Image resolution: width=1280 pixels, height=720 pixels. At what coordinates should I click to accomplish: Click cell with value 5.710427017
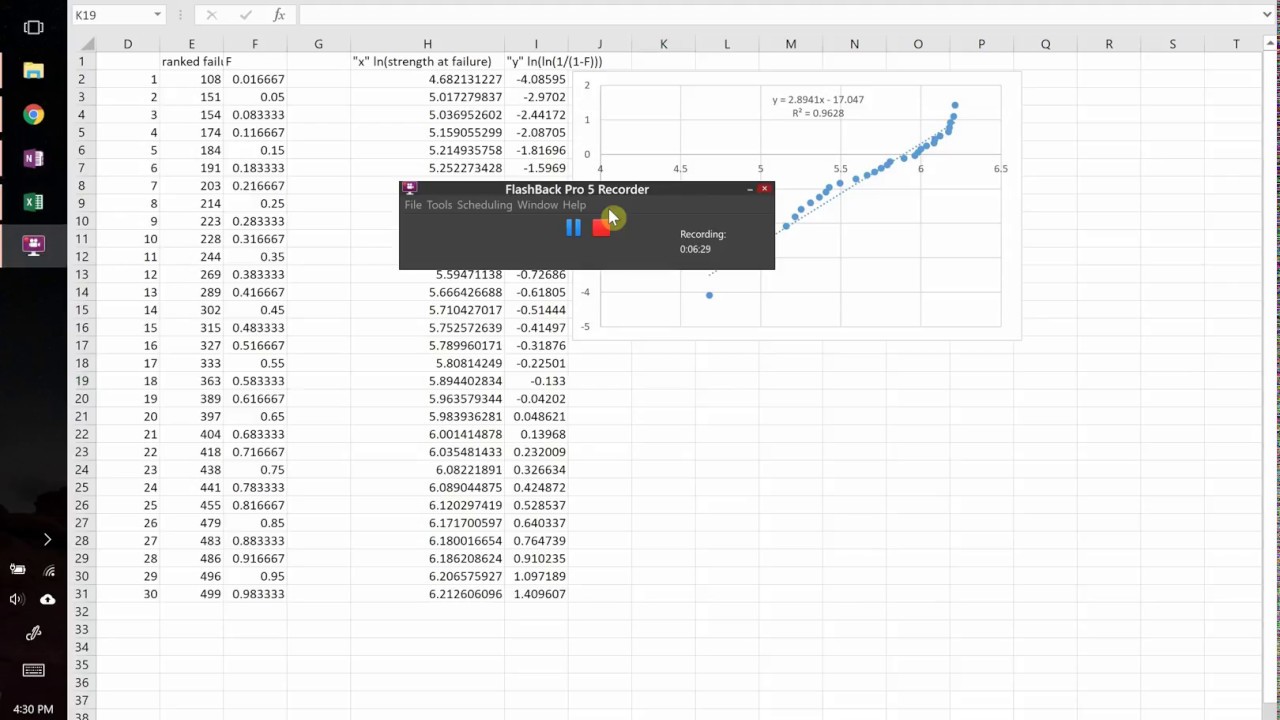pyautogui.click(x=427, y=310)
